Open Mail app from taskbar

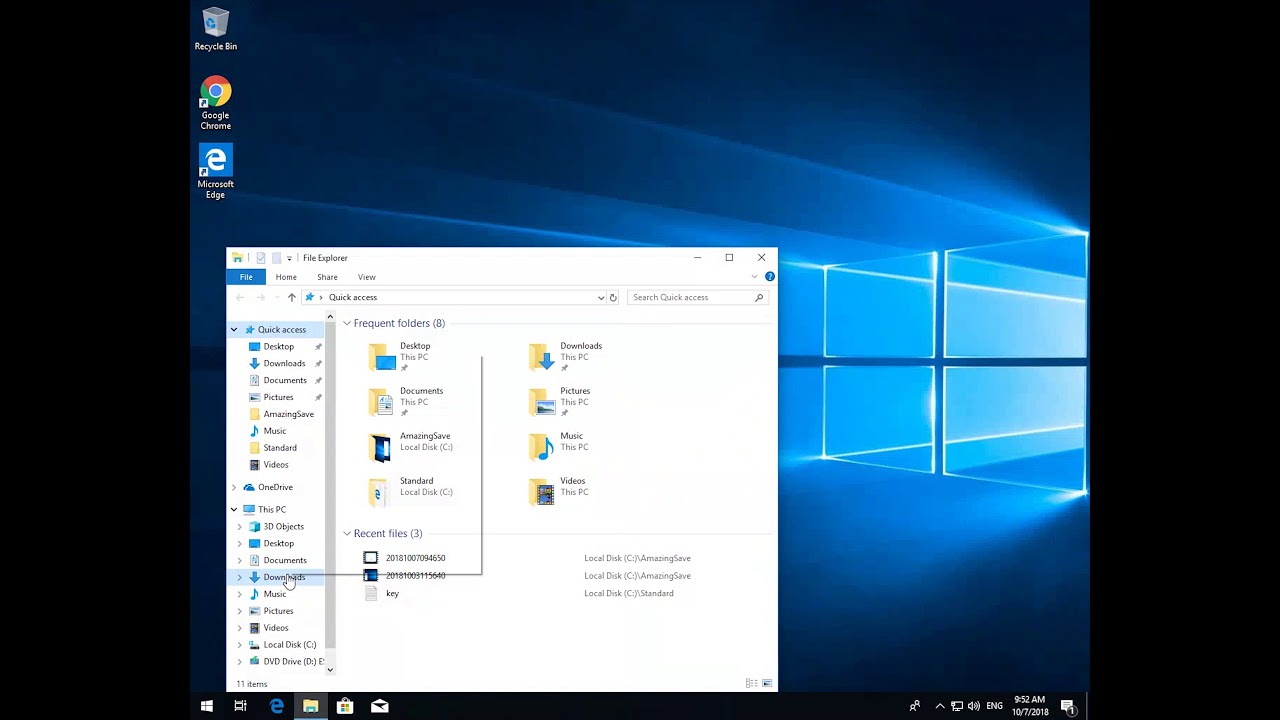click(x=379, y=706)
